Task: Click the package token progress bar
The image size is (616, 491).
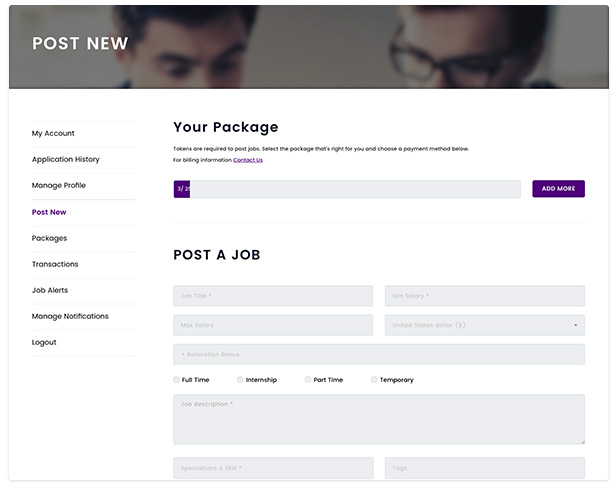Action: (x=347, y=189)
